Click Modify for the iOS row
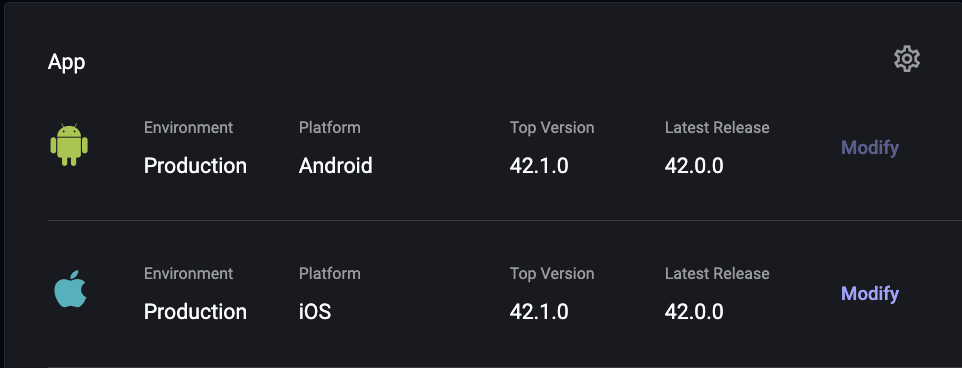 869,294
